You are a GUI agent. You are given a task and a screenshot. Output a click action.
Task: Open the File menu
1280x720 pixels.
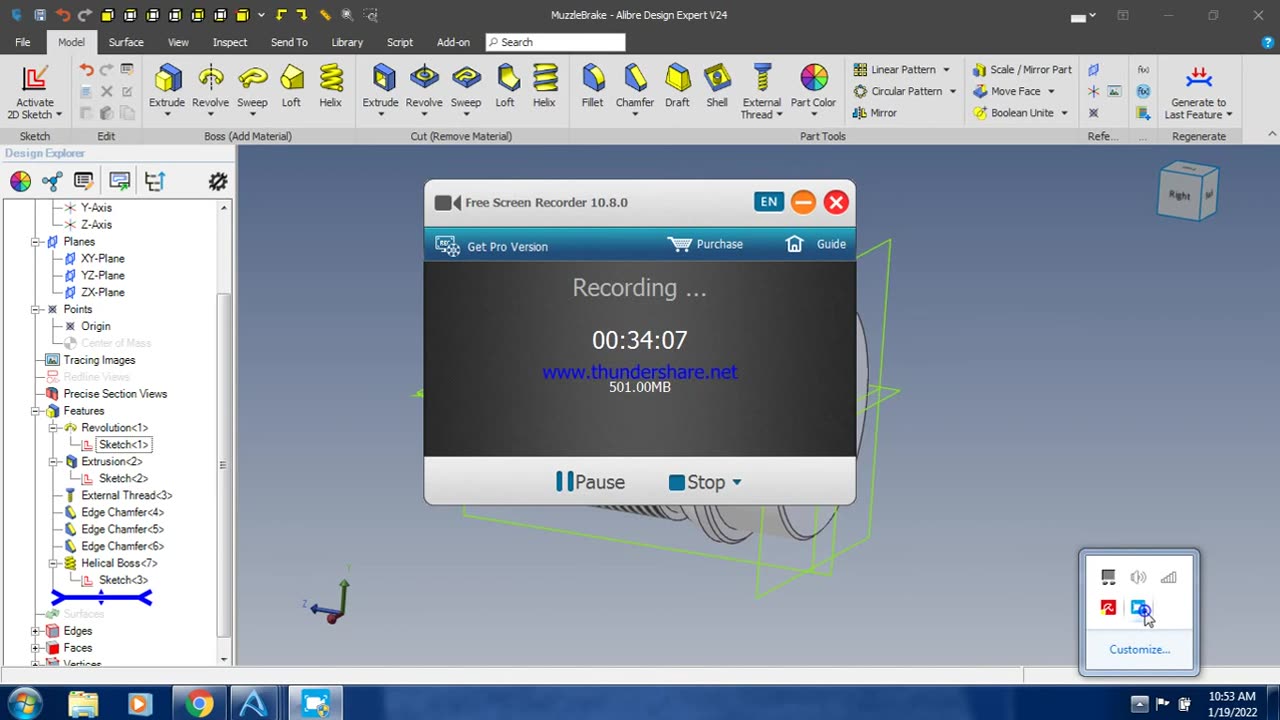[x=22, y=42]
